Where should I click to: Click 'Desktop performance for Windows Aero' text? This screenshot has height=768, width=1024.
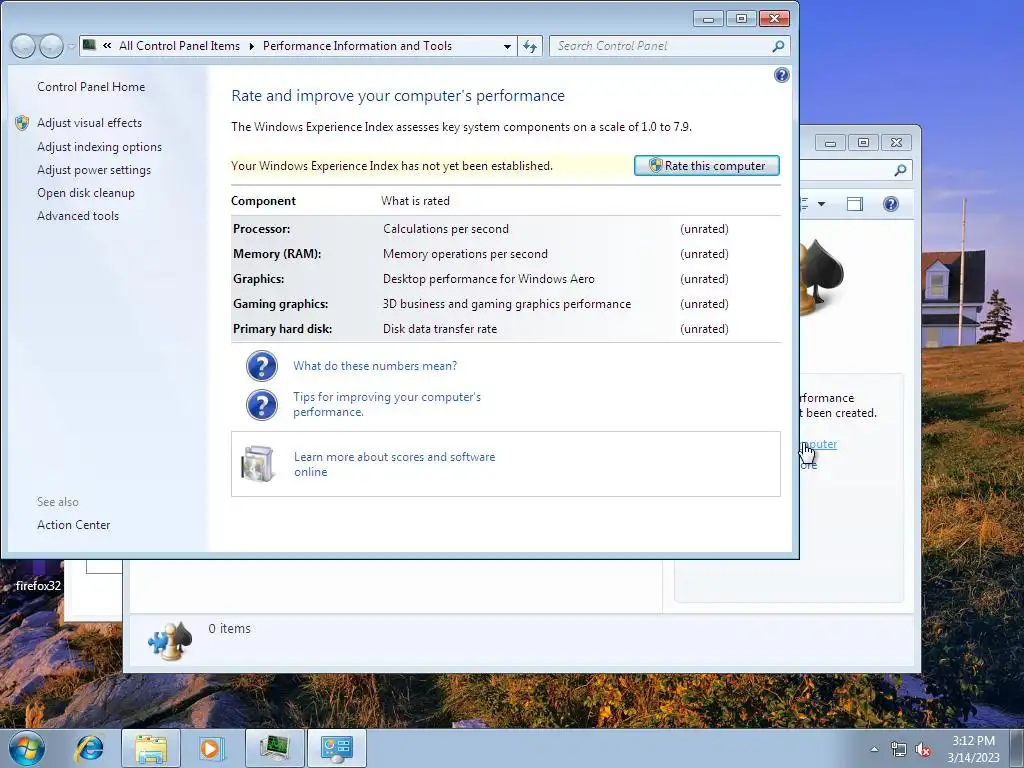click(x=488, y=279)
